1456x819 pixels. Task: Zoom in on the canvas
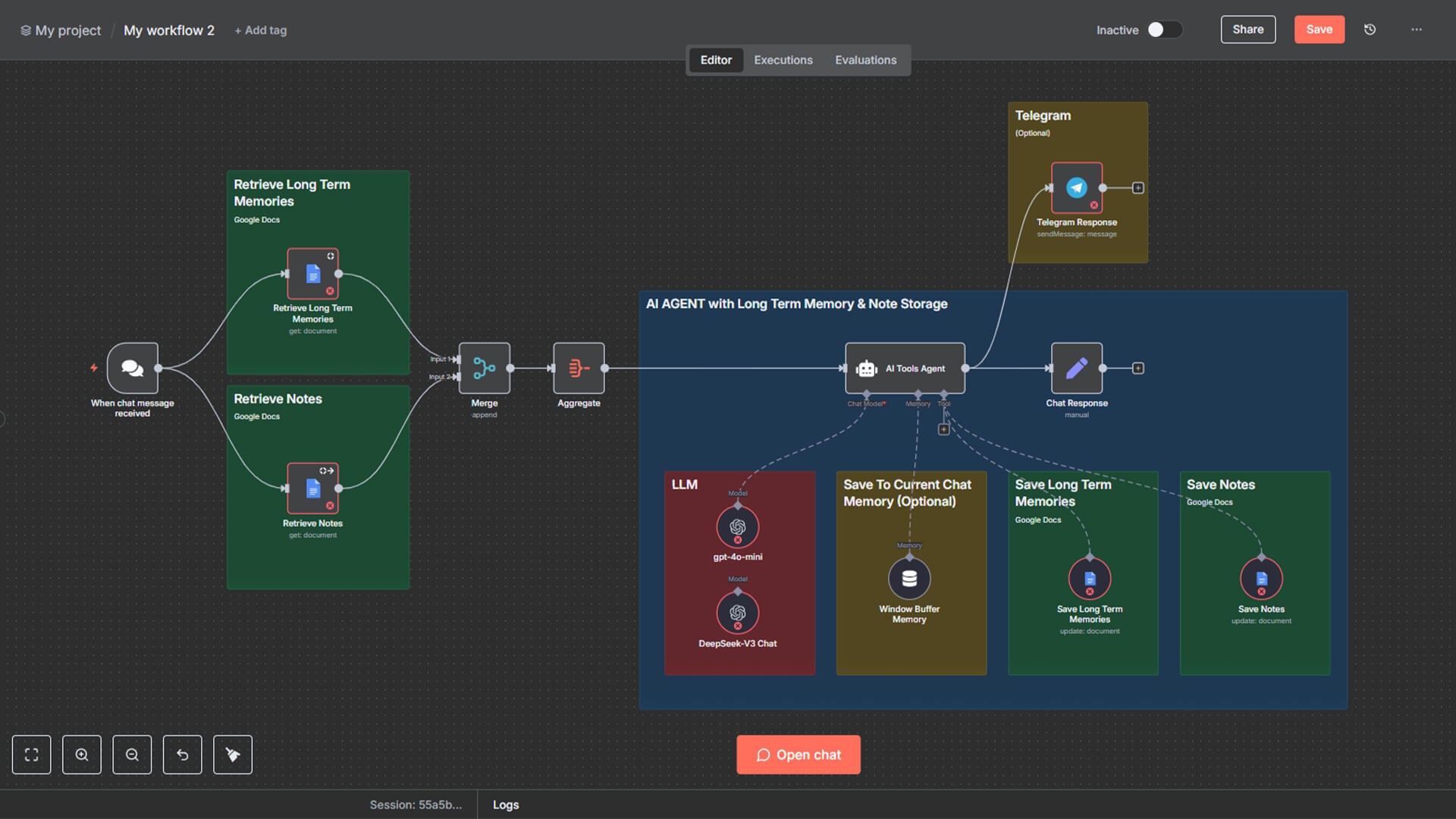(82, 755)
